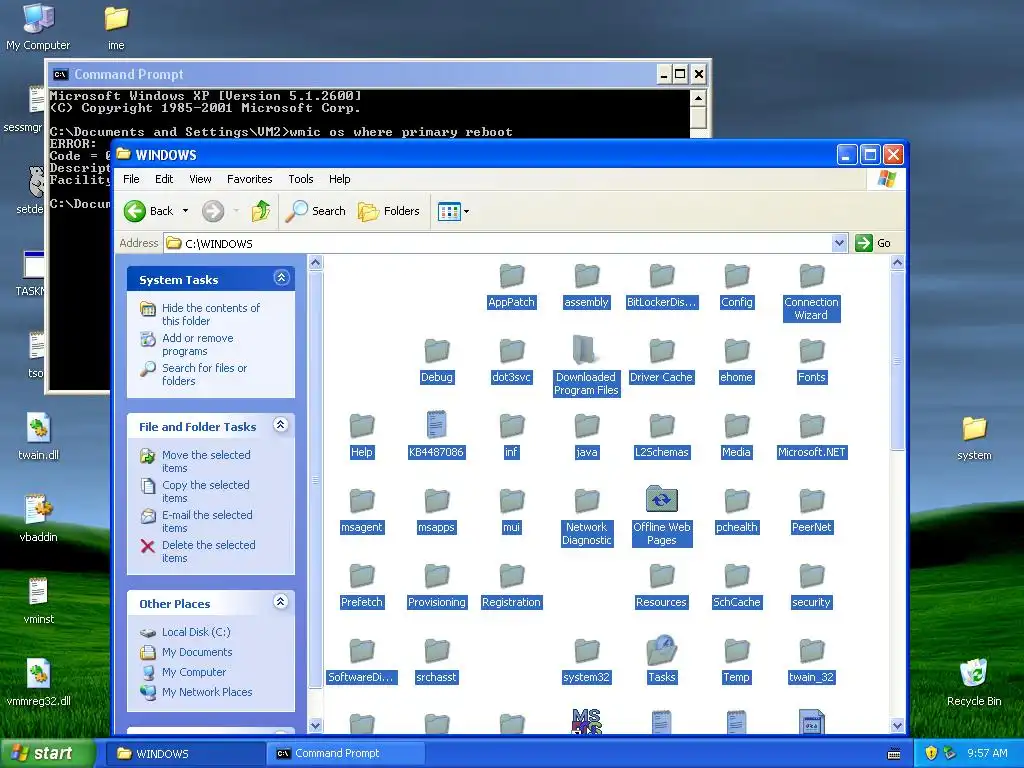Select the vmmreg32.dll desktop file

tap(39, 682)
